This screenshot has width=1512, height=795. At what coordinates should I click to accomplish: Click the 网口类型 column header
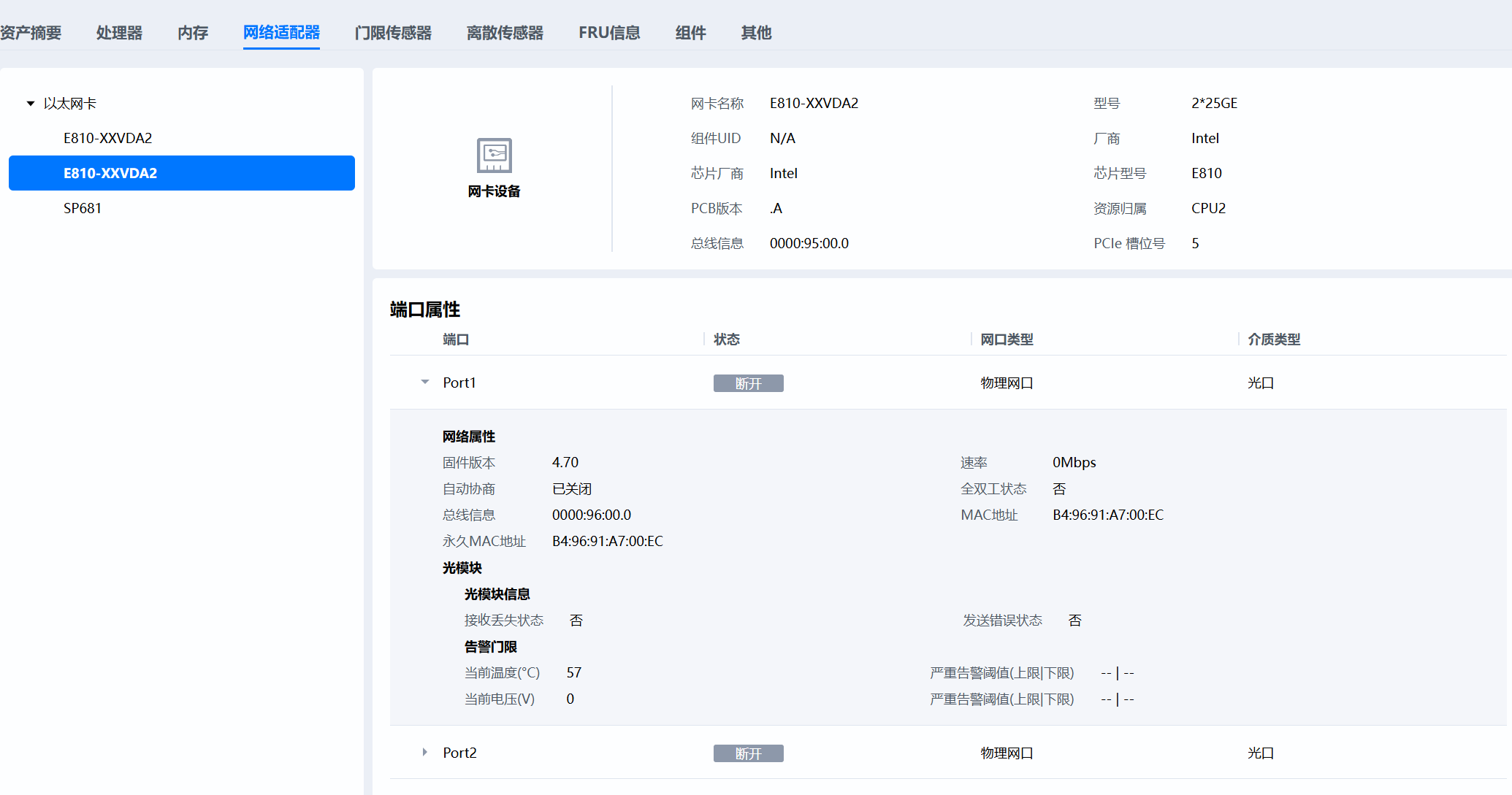[1007, 339]
